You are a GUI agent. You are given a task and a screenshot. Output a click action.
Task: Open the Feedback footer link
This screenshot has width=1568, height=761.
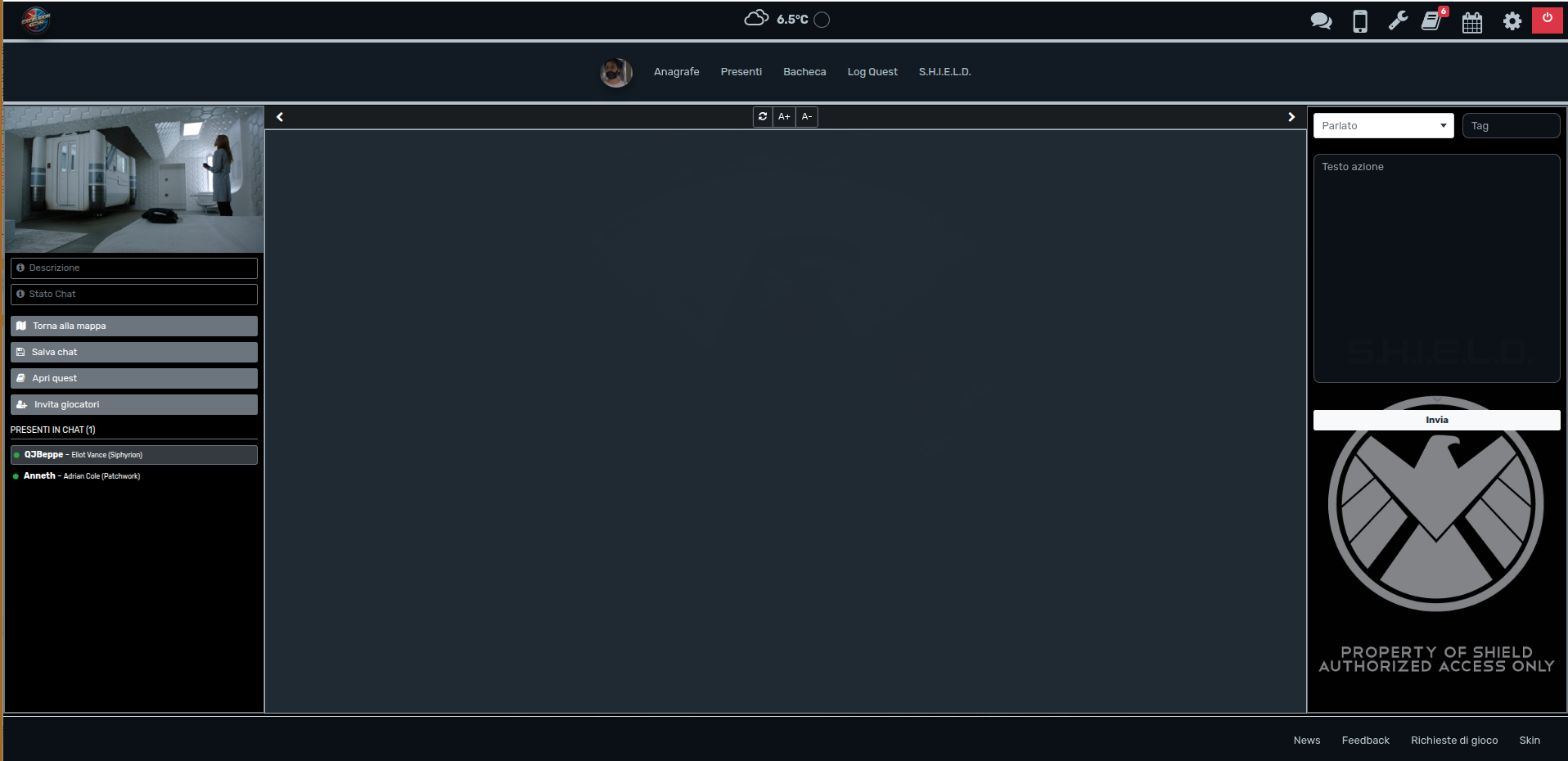1366,741
